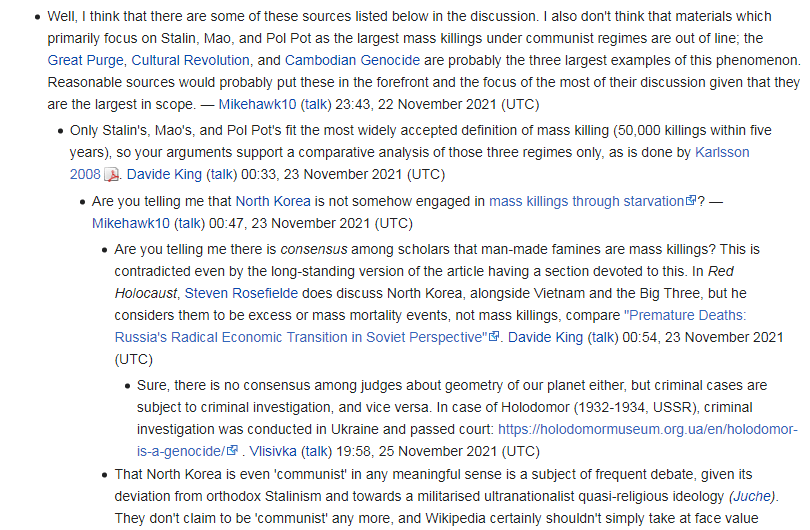Open talk link beside Davide King 00:33 signature
This screenshot has width=810, height=530.
[222, 175]
